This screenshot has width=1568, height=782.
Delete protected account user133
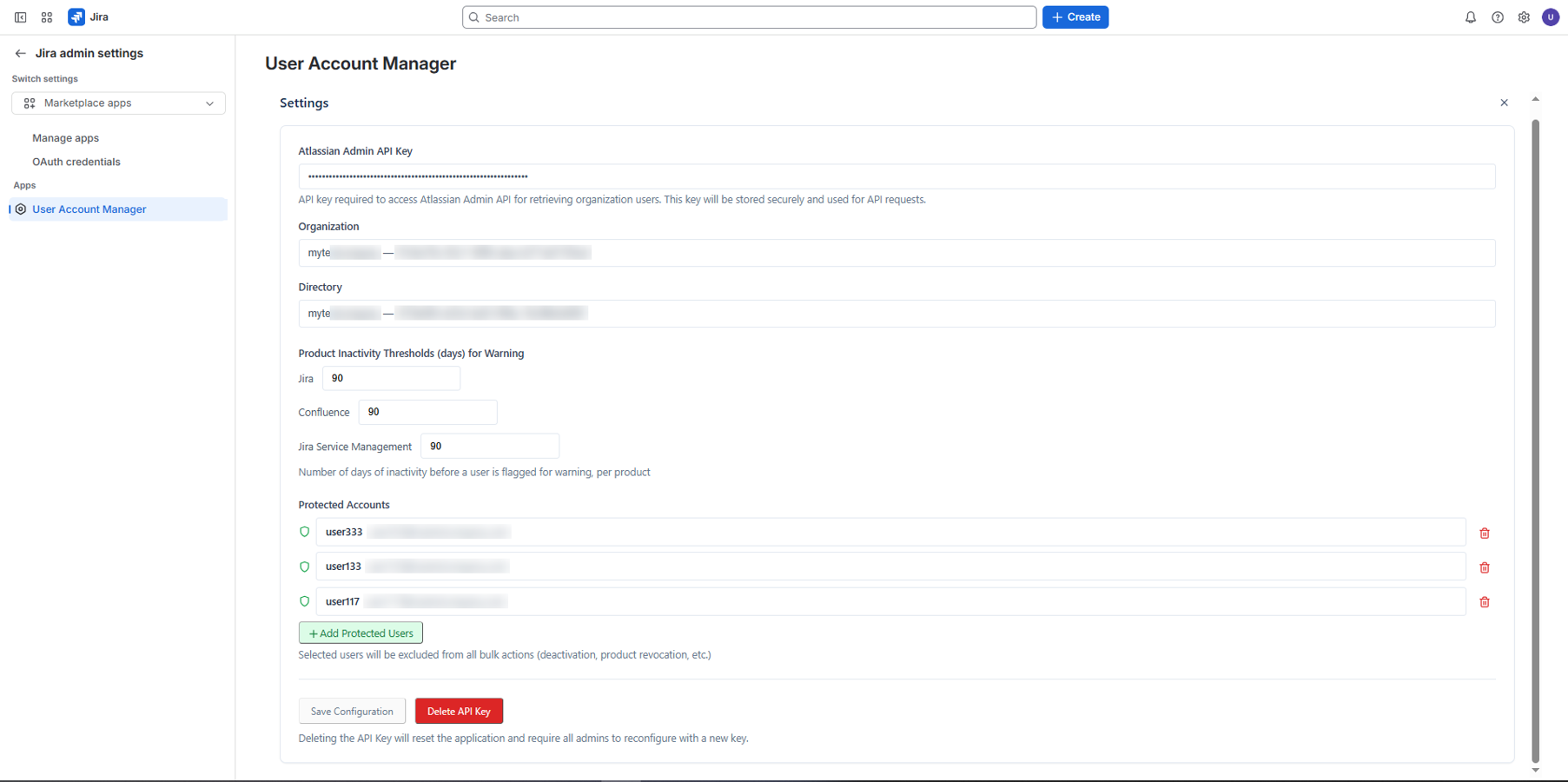(1485, 567)
